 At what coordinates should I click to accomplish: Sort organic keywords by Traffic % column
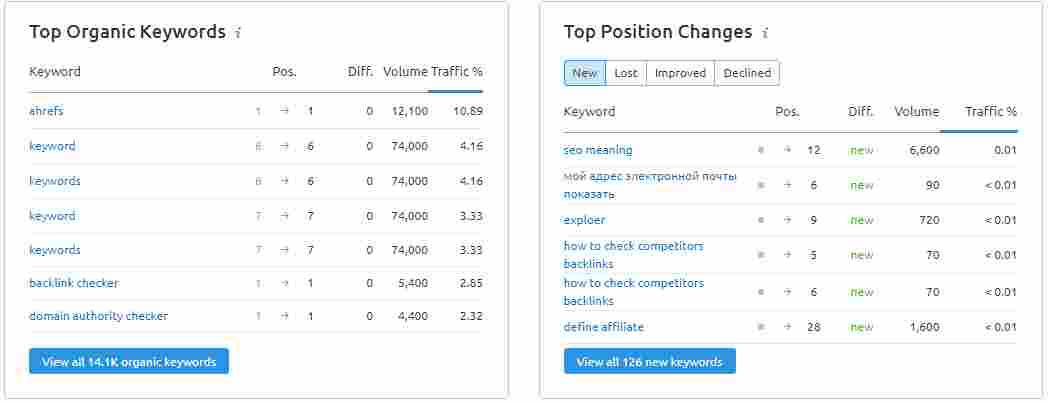click(456, 72)
